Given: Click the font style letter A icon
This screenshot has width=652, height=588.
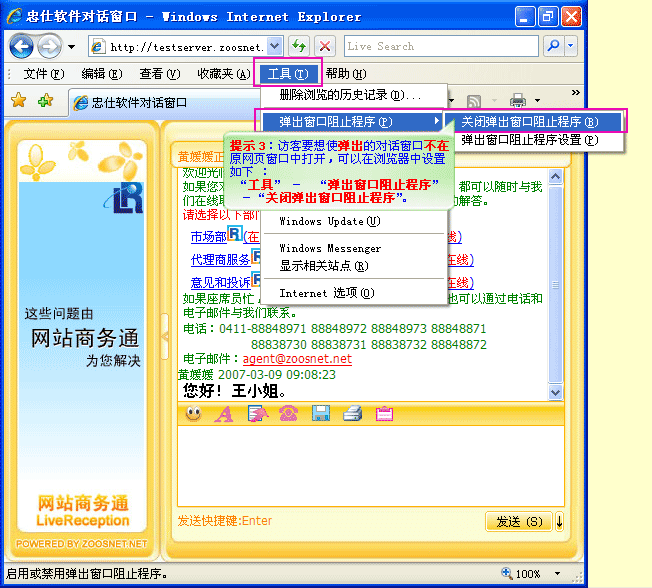Looking at the screenshot, I should [x=225, y=413].
